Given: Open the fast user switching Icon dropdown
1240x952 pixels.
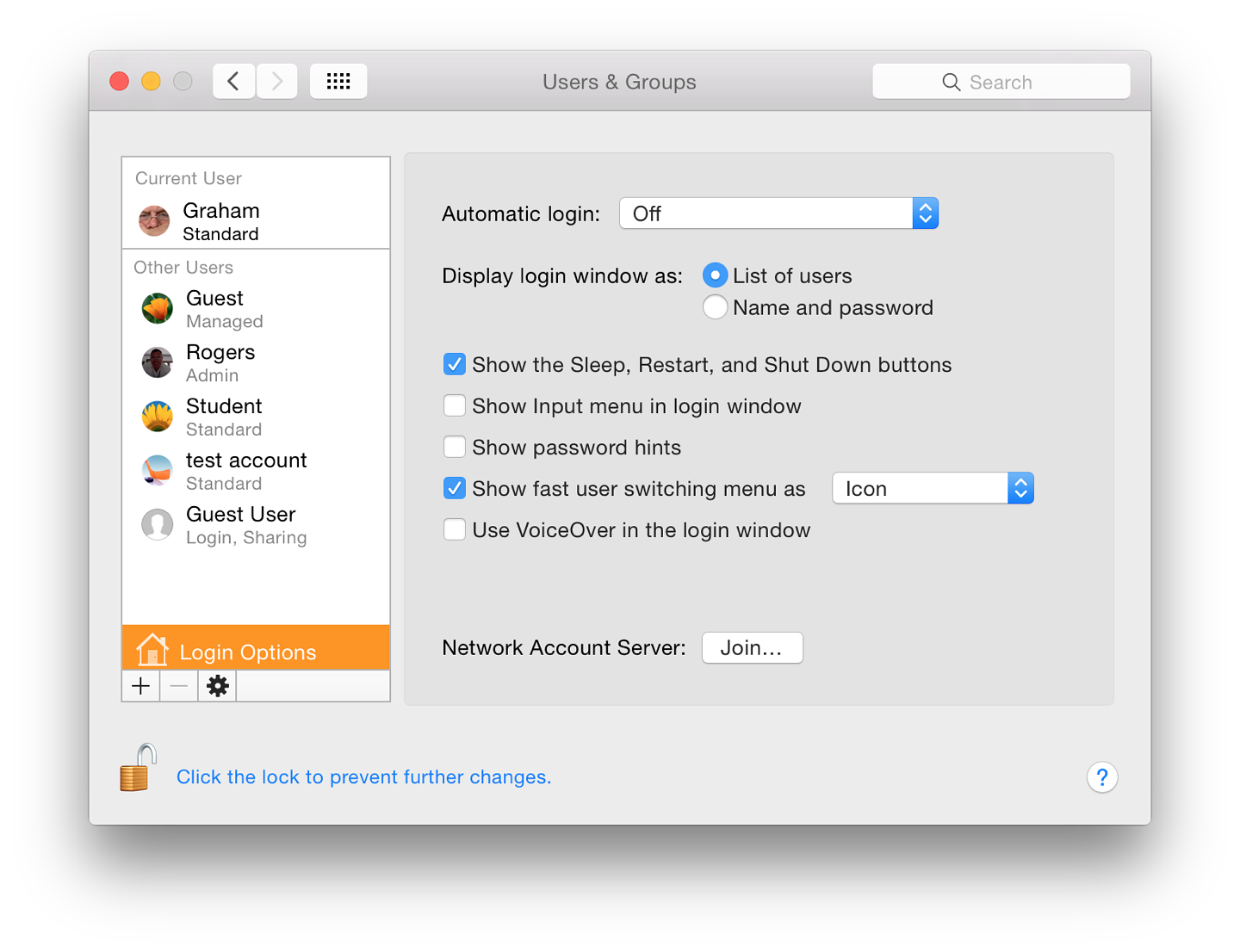Looking at the screenshot, I should point(933,488).
